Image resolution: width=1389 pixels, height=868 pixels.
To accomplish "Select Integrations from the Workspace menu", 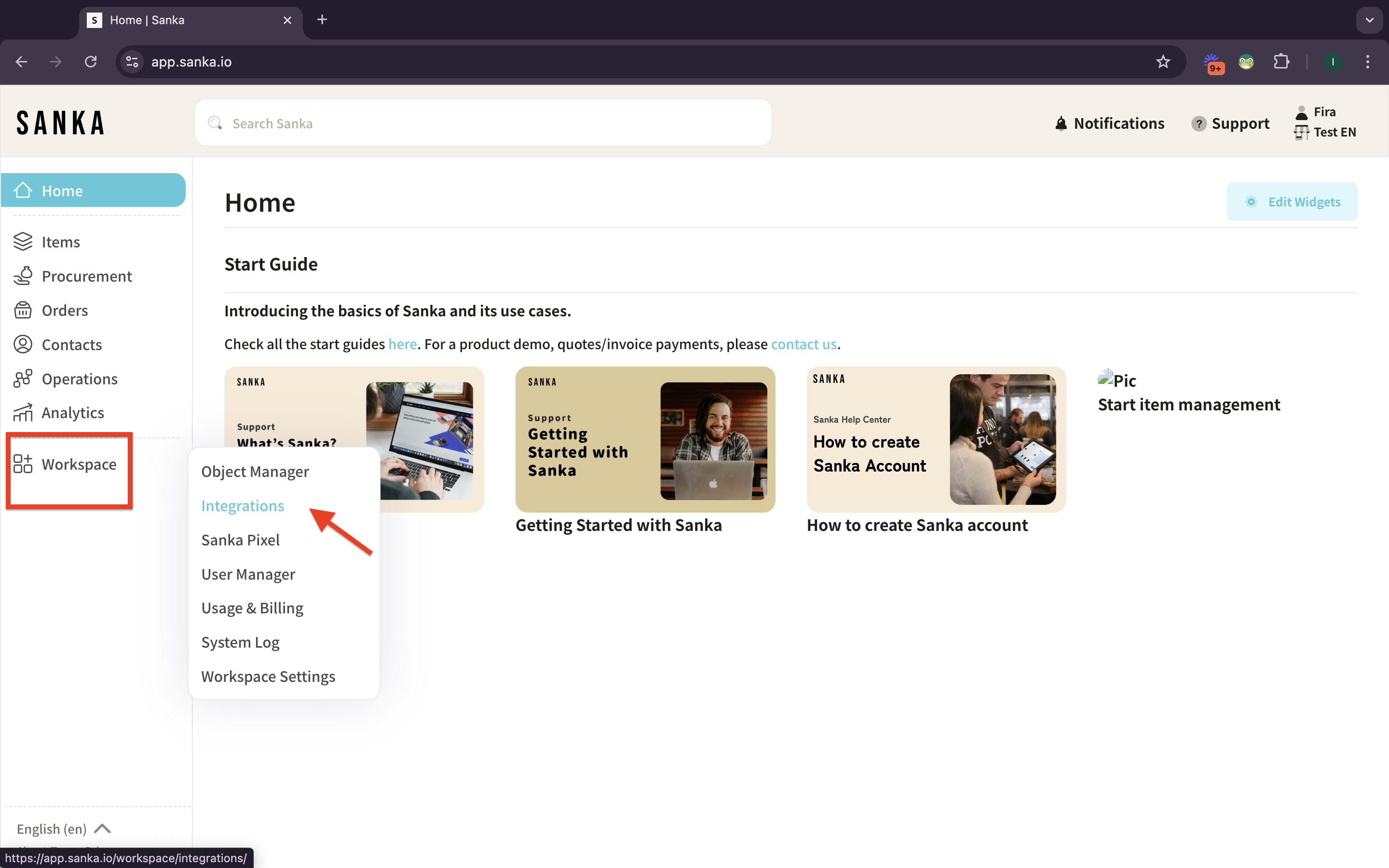I will click(242, 506).
